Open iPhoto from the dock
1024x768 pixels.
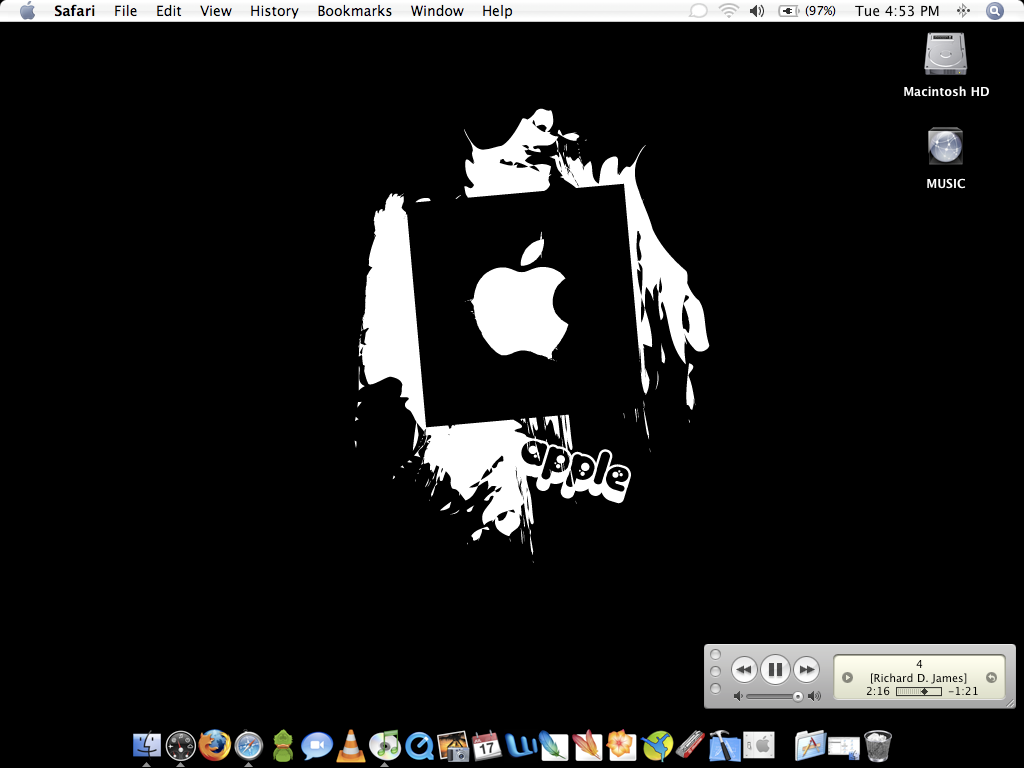(453, 745)
